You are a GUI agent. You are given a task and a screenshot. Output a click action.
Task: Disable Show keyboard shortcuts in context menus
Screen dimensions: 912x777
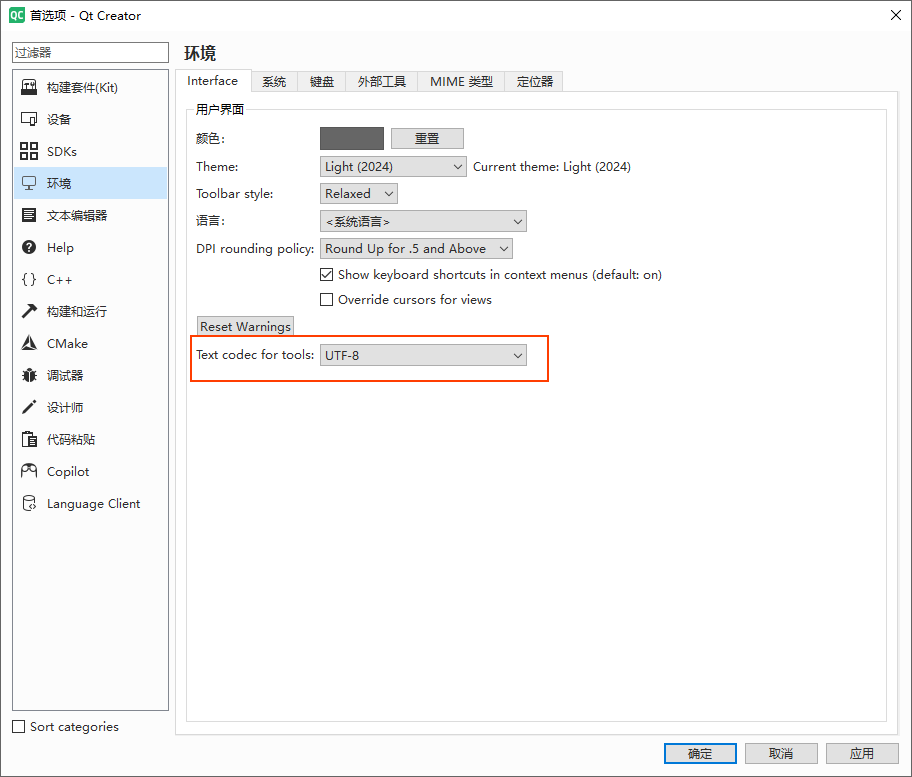[327, 275]
